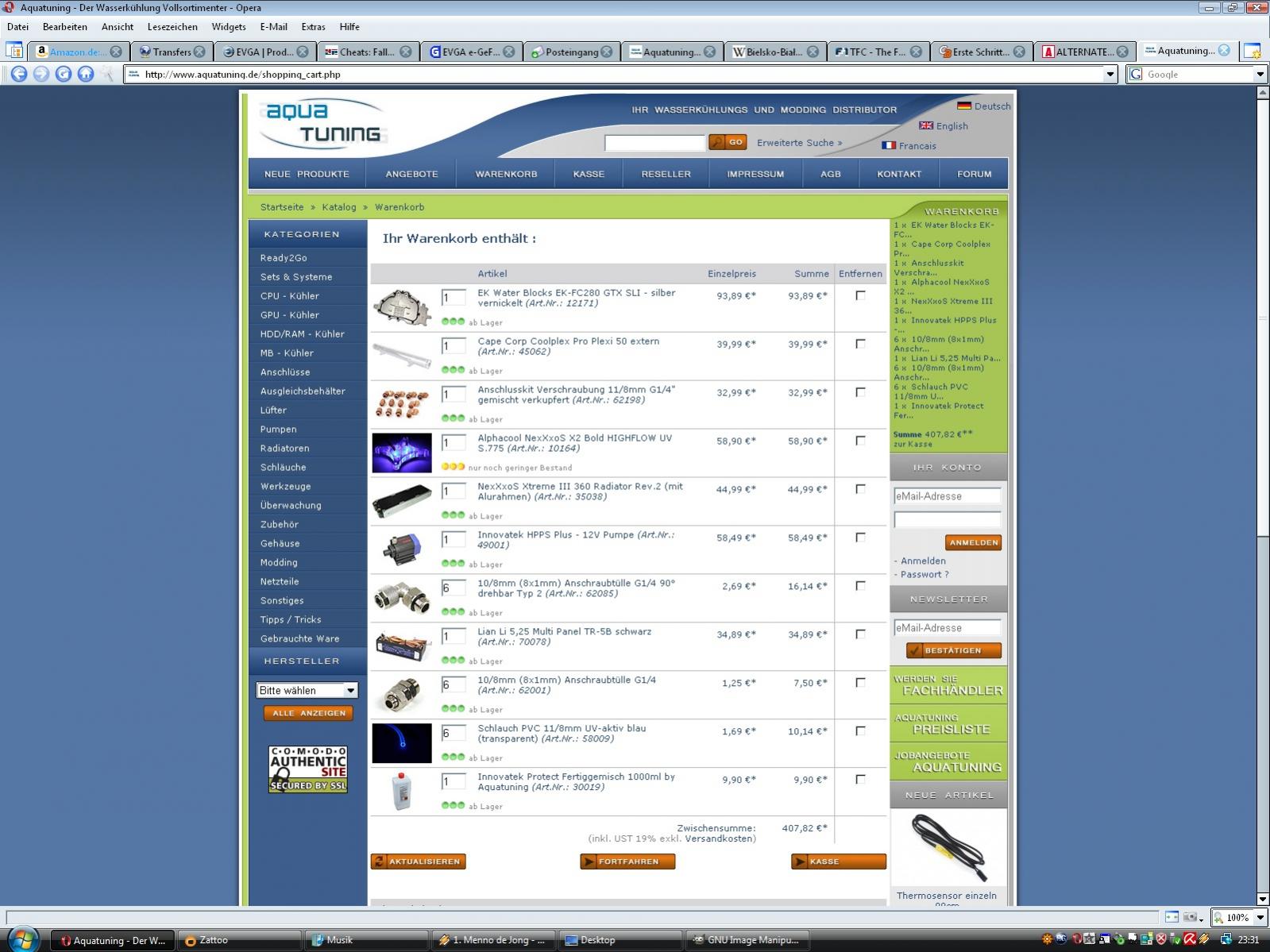Close the Posteingang tab with its X
Image resolution: width=1270 pixels, height=952 pixels.
tap(607, 52)
